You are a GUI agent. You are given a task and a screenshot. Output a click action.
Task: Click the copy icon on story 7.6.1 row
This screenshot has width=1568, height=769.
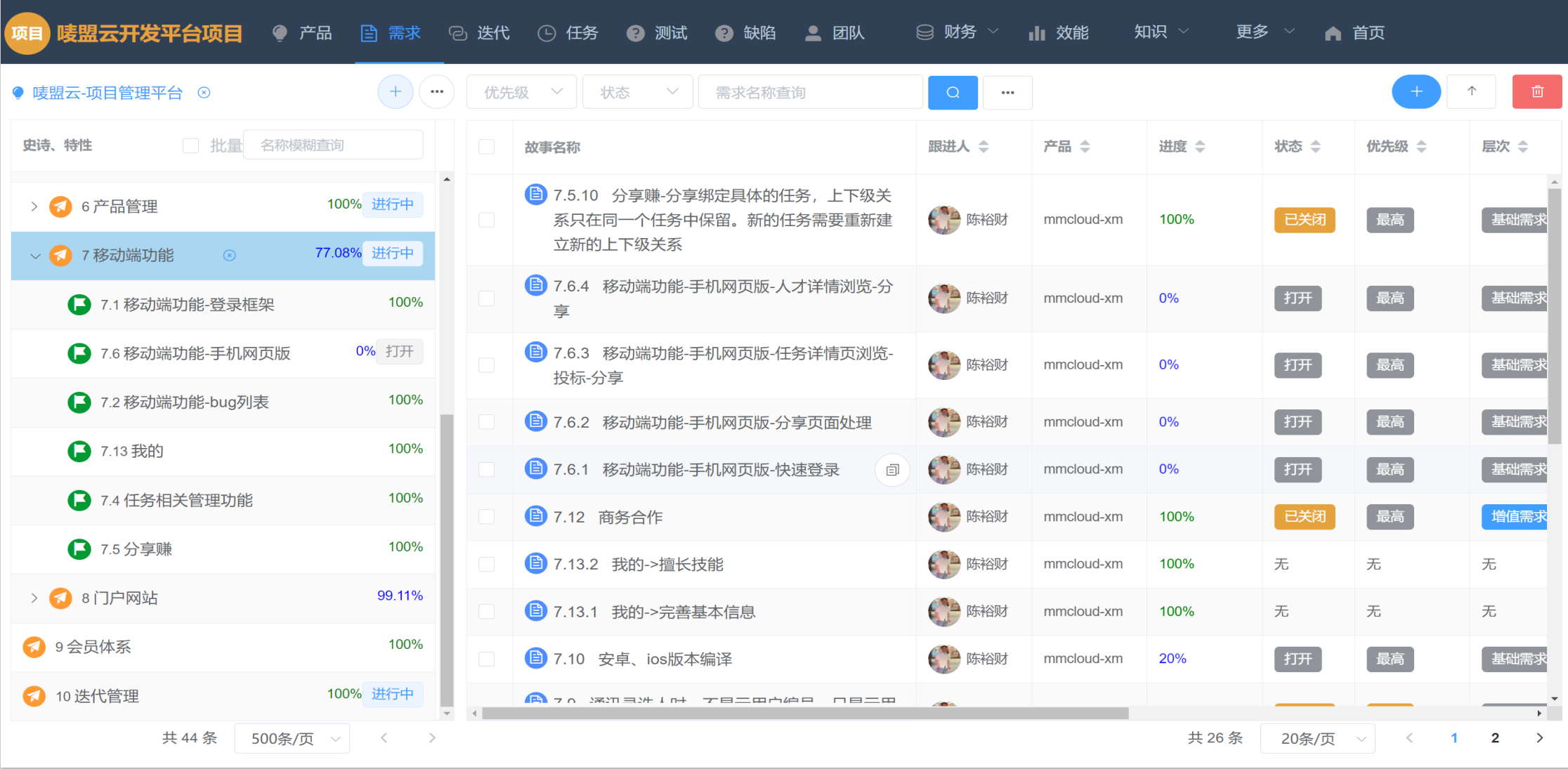892,470
